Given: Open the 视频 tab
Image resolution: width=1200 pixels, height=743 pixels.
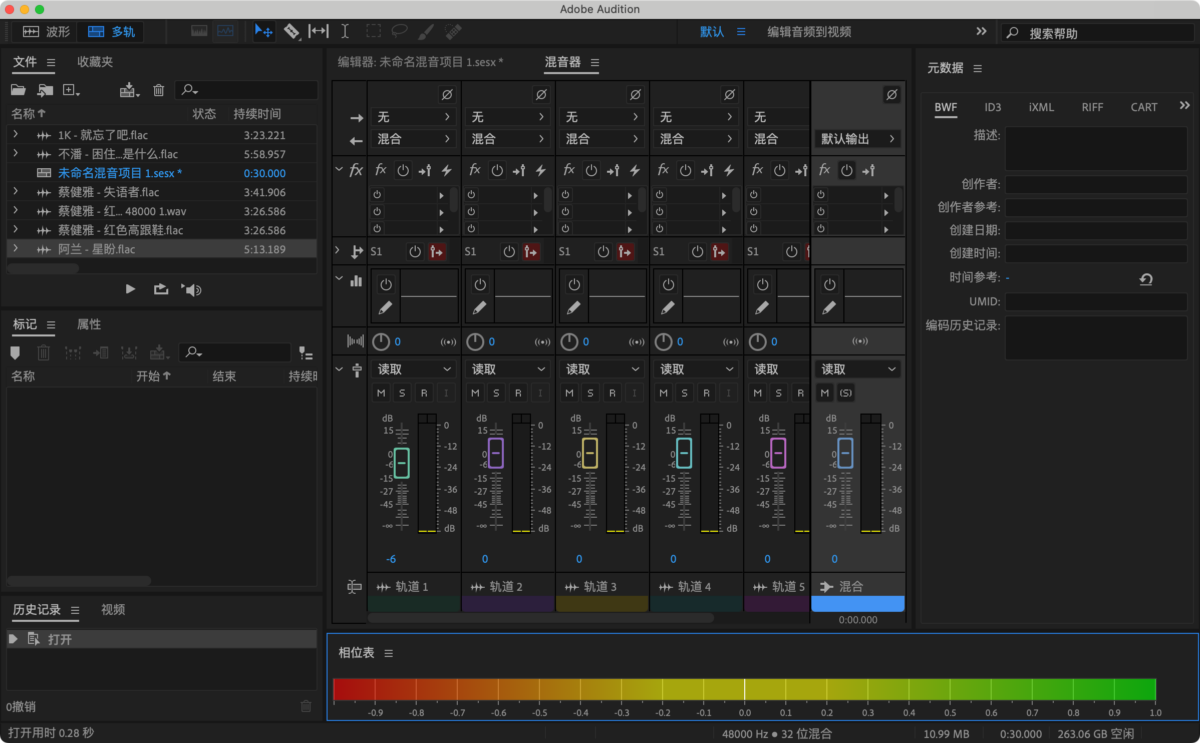Looking at the screenshot, I should point(113,609).
